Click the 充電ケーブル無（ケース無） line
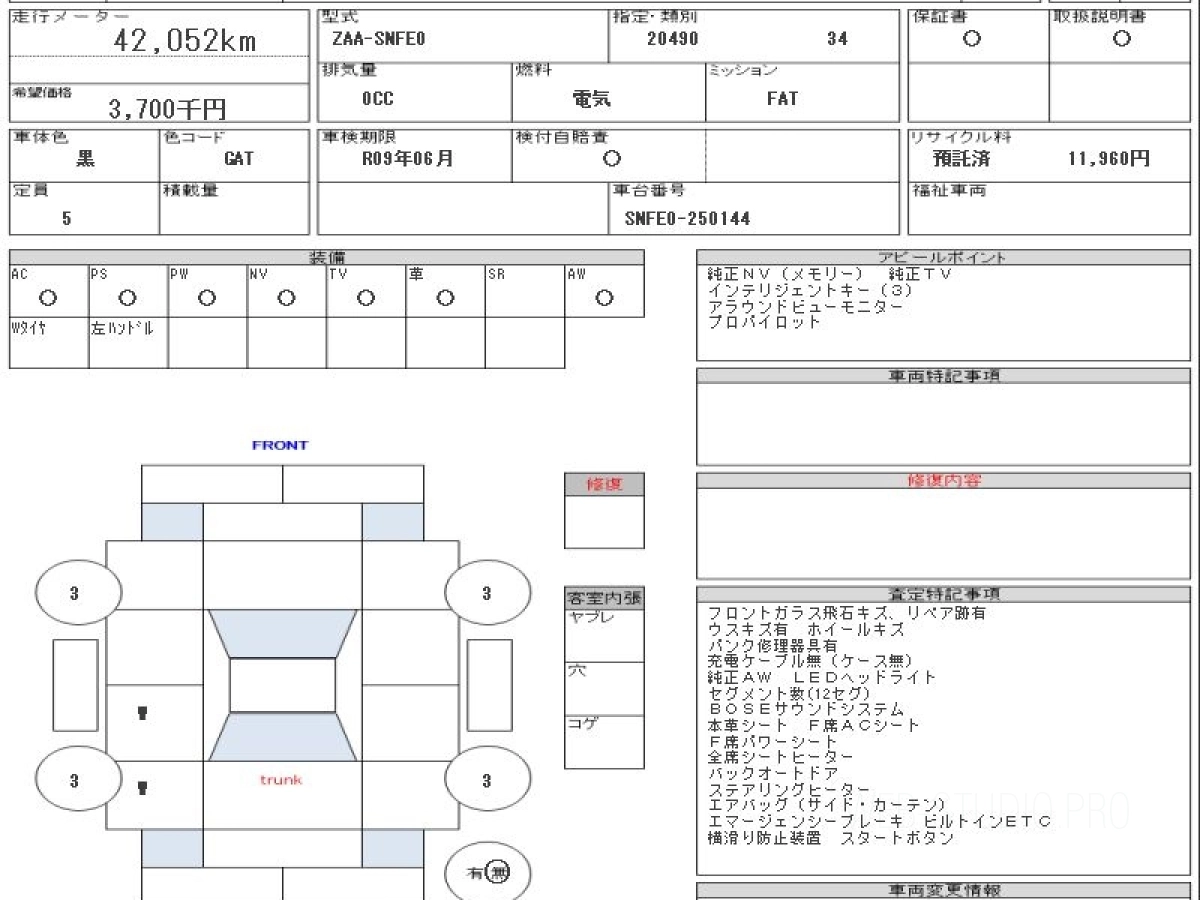Screen dimensions: 1200x900 [810, 662]
